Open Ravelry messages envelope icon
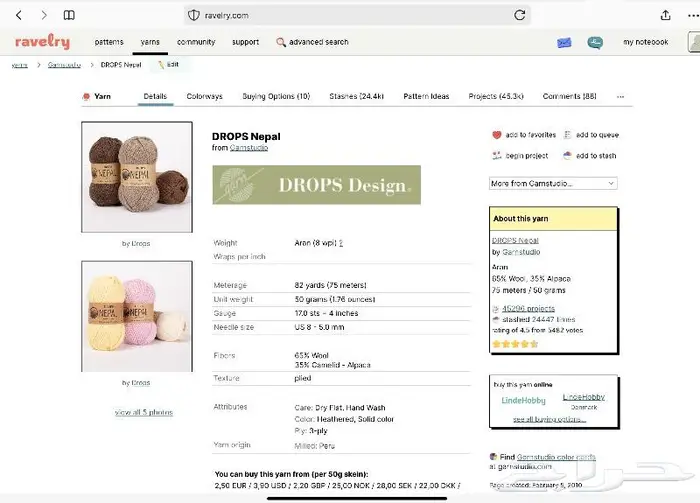 point(565,42)
